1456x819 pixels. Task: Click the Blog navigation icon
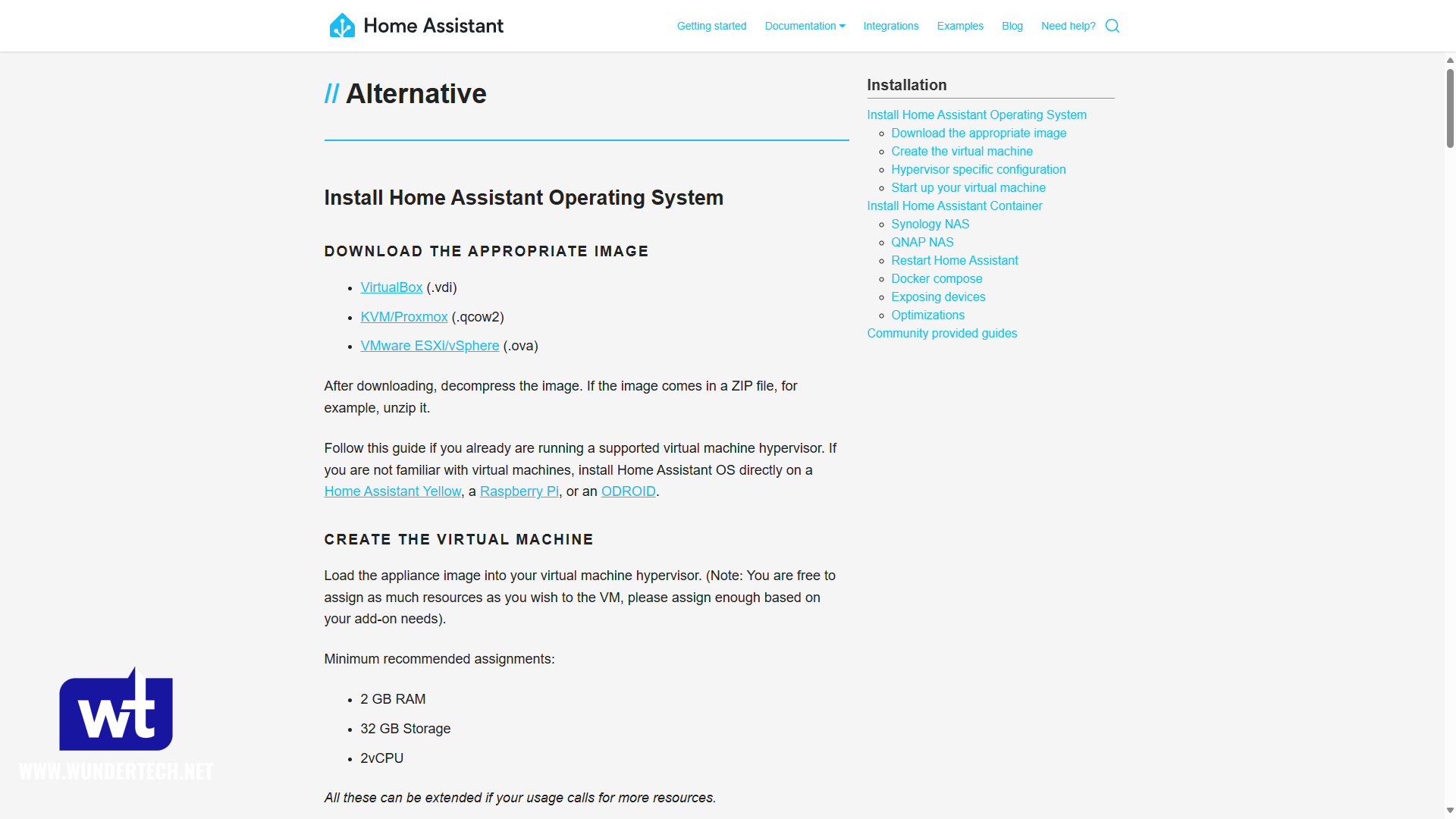[x=1013, y=25]
